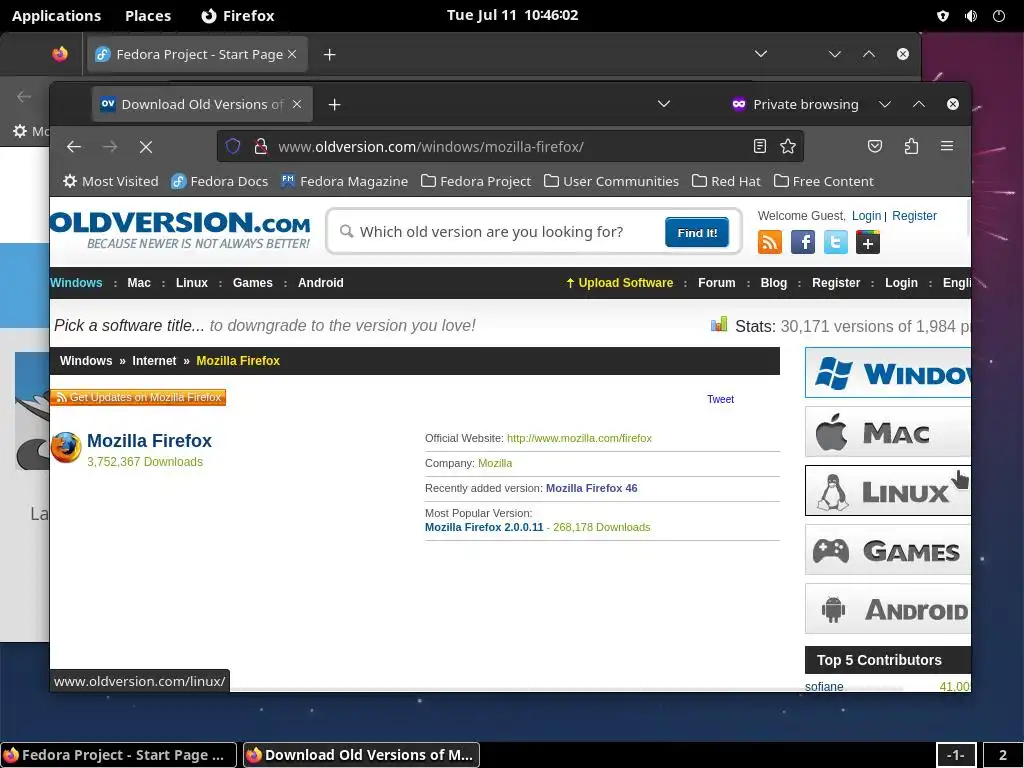The width and height of the screenshot is (1024, 768).
Task: Expand the tab list chevron in the private window
Action: pyautogui.click(x=664, y=104)
